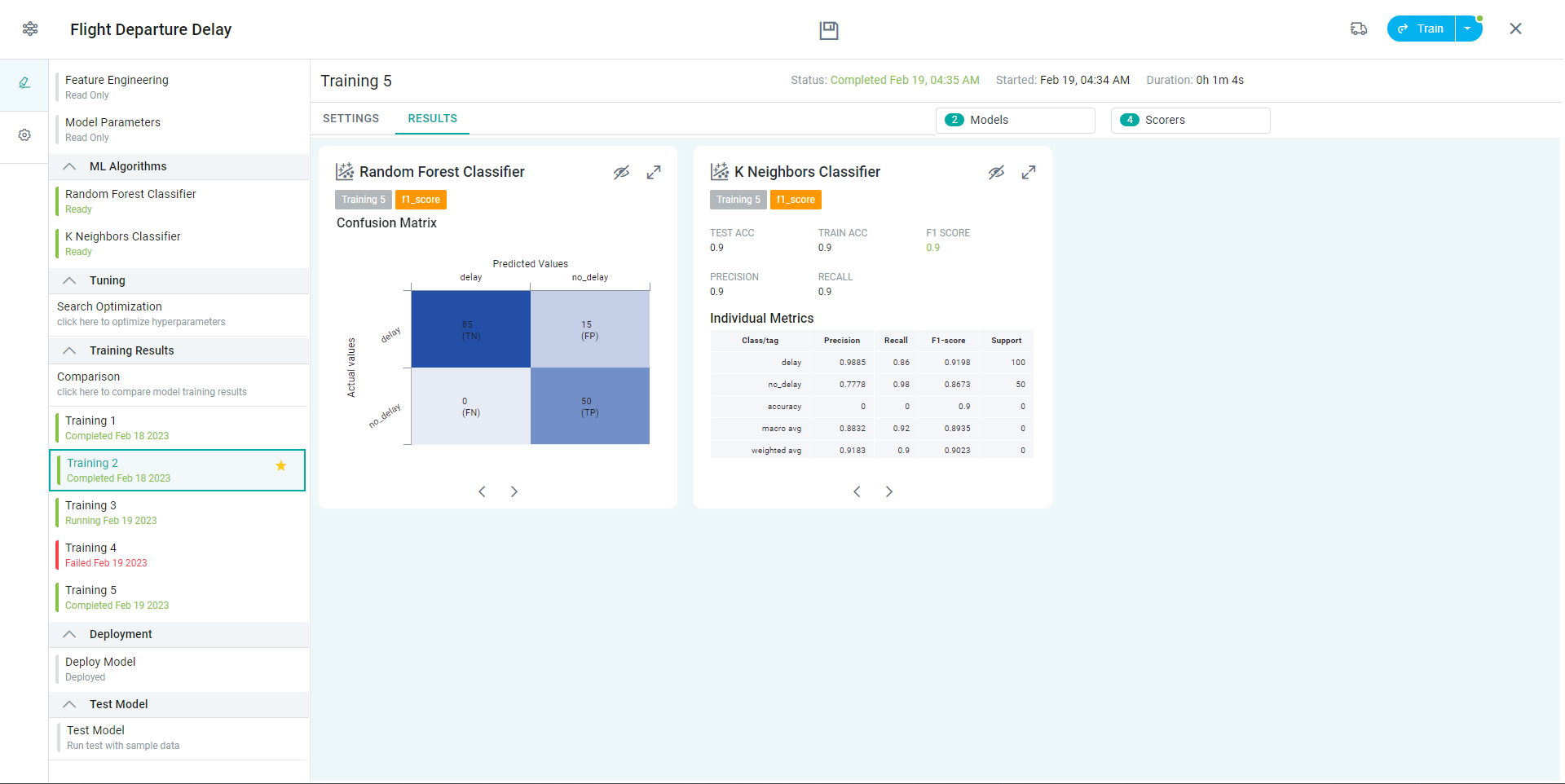Expand the Random Forest Classifier card fullscreen
The height and width of the screenshot is (784, 1565).
(x=654, y=173)
